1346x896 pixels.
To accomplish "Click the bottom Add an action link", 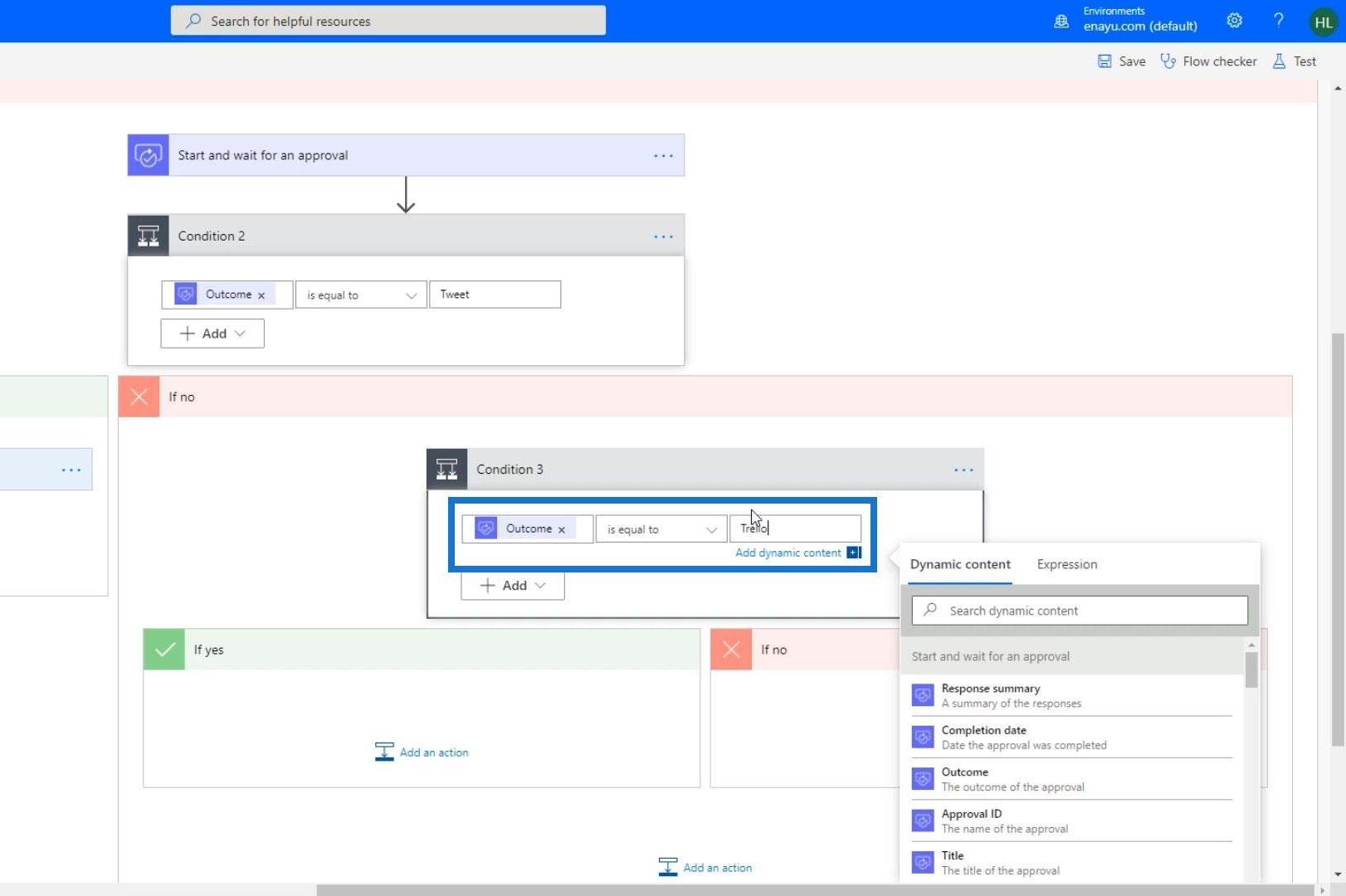I will click(705, 868).
